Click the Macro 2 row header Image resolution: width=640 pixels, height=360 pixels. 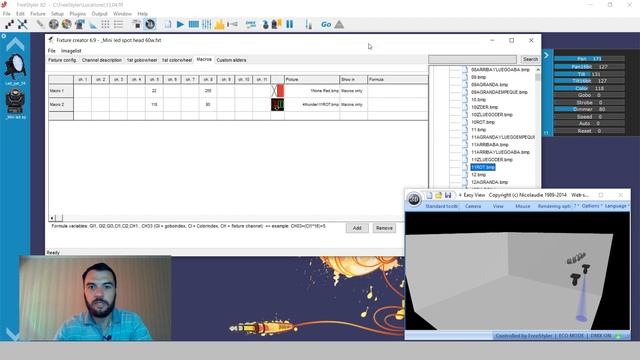[x=61, y=105]
